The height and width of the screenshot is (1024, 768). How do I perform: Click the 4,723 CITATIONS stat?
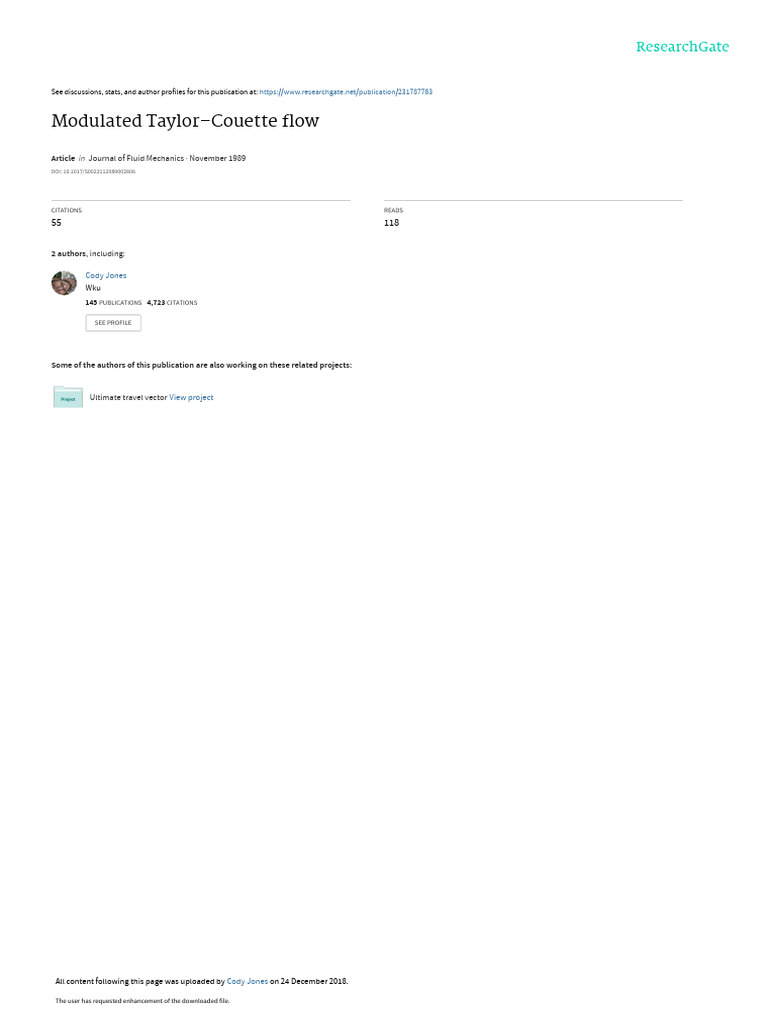point(172,303)
